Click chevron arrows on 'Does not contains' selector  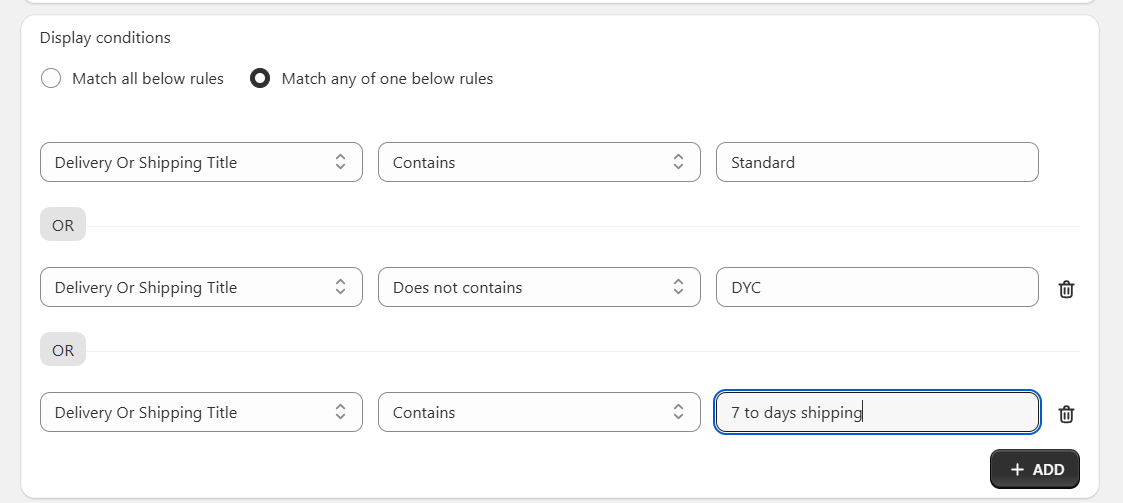pos(678,287)
